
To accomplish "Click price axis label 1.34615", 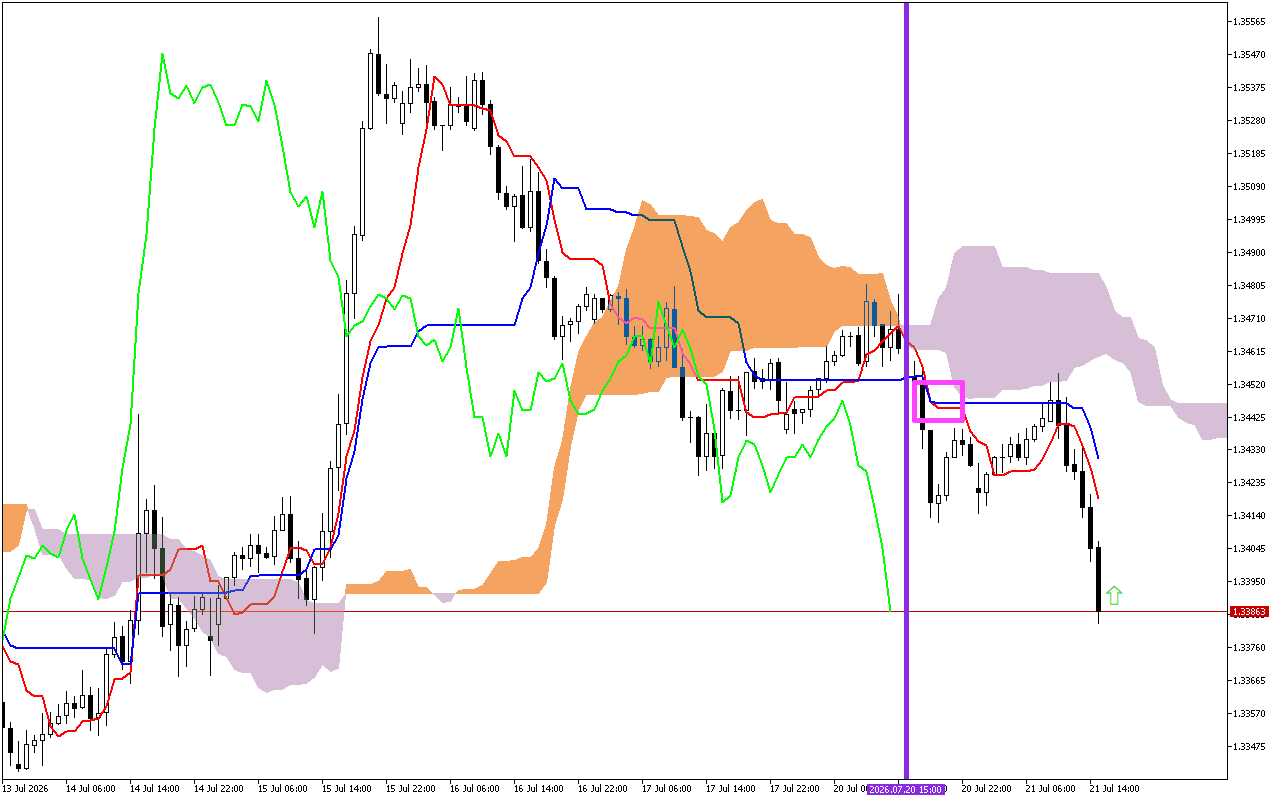I will pyautogui.click(x=1250, y=351).
